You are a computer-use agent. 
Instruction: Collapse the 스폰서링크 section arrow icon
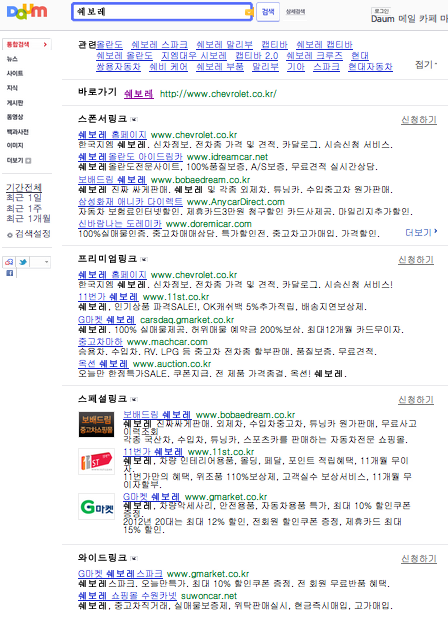click(134, 119)
